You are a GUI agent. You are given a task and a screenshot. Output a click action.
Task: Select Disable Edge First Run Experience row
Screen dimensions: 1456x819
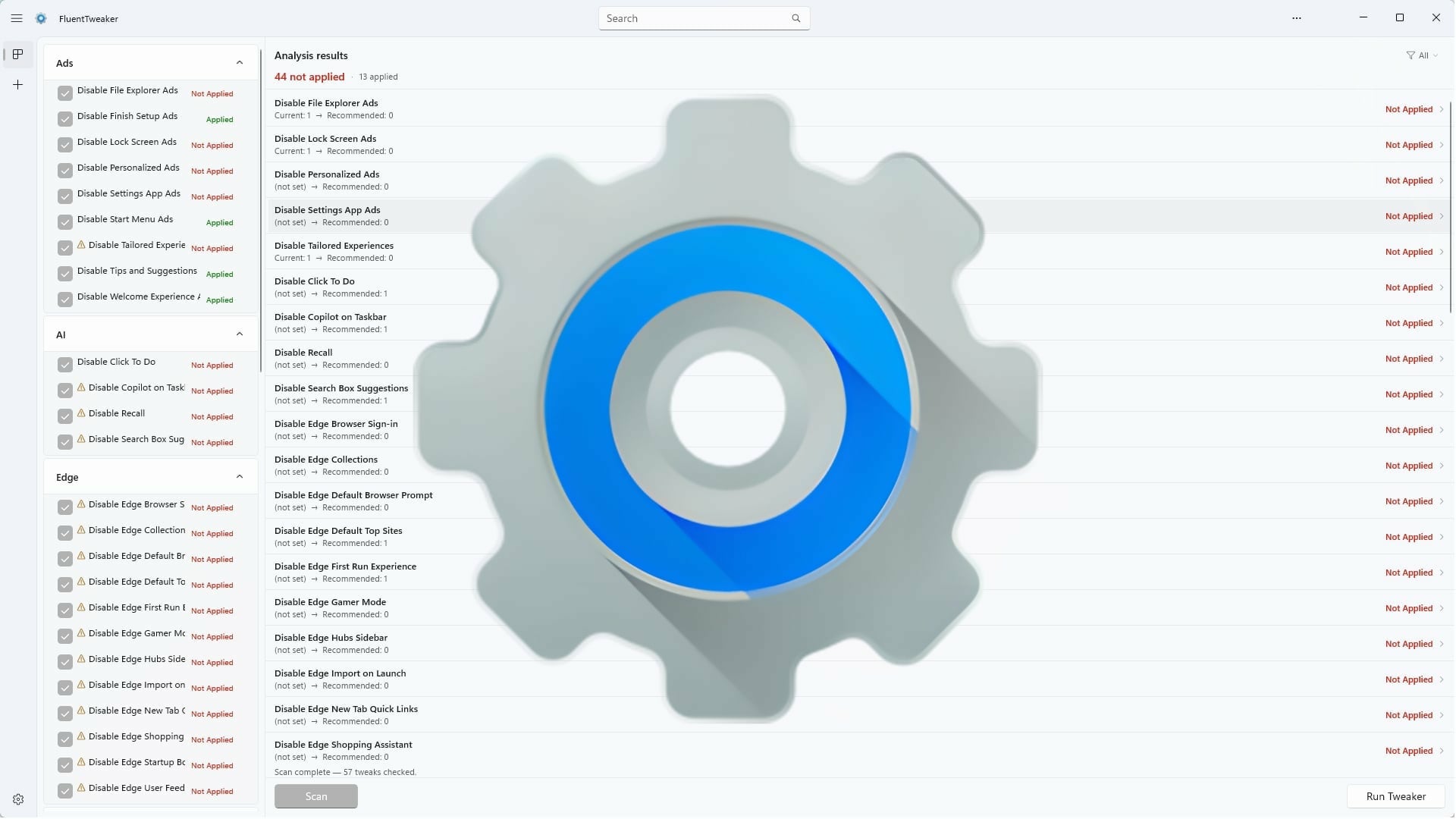858,573
